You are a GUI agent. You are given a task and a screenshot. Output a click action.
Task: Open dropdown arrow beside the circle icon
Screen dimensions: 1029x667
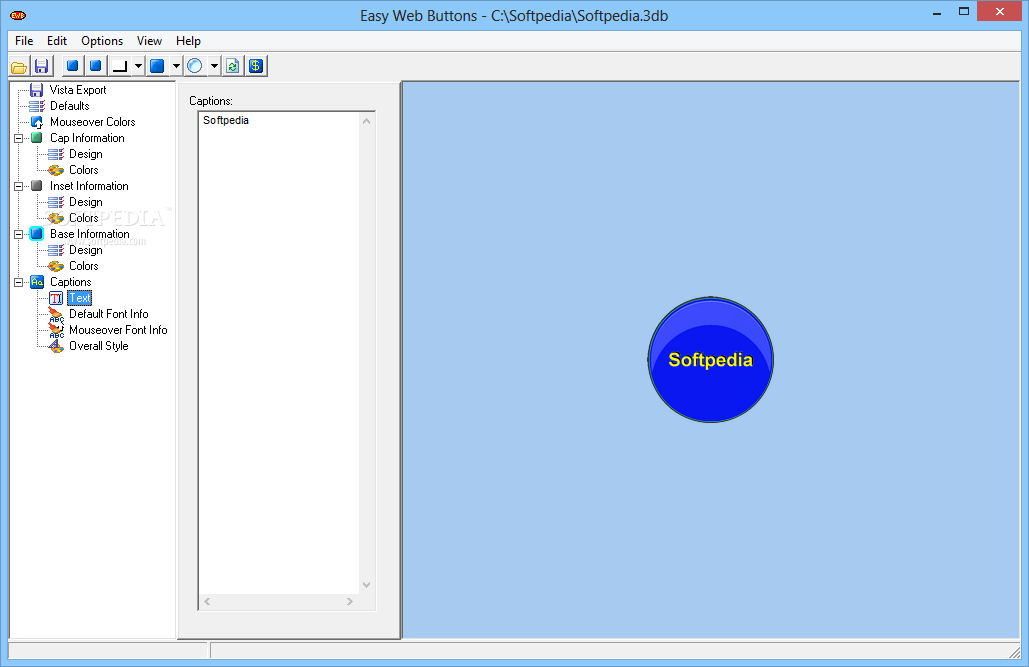[x=214, y=66]
